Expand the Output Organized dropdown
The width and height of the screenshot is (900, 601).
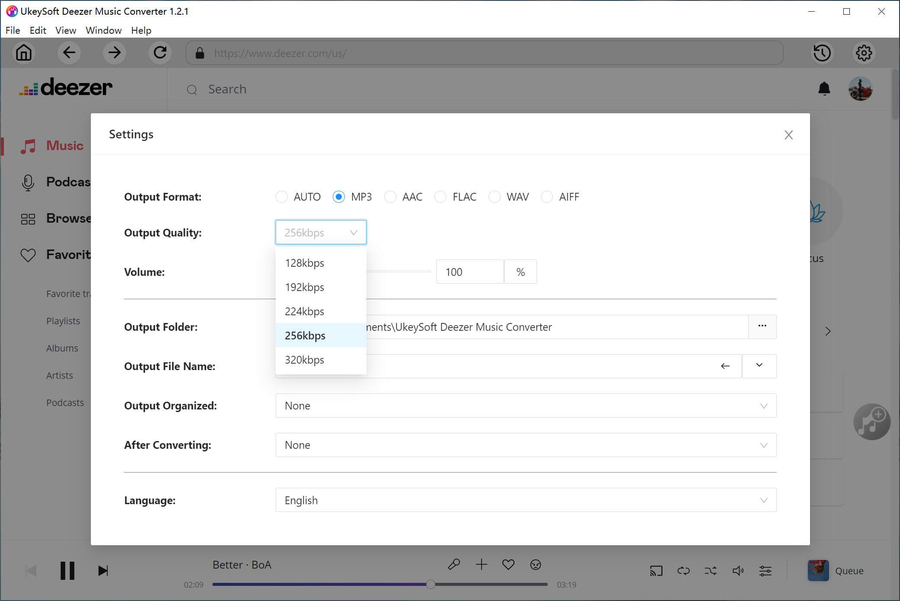525,406
